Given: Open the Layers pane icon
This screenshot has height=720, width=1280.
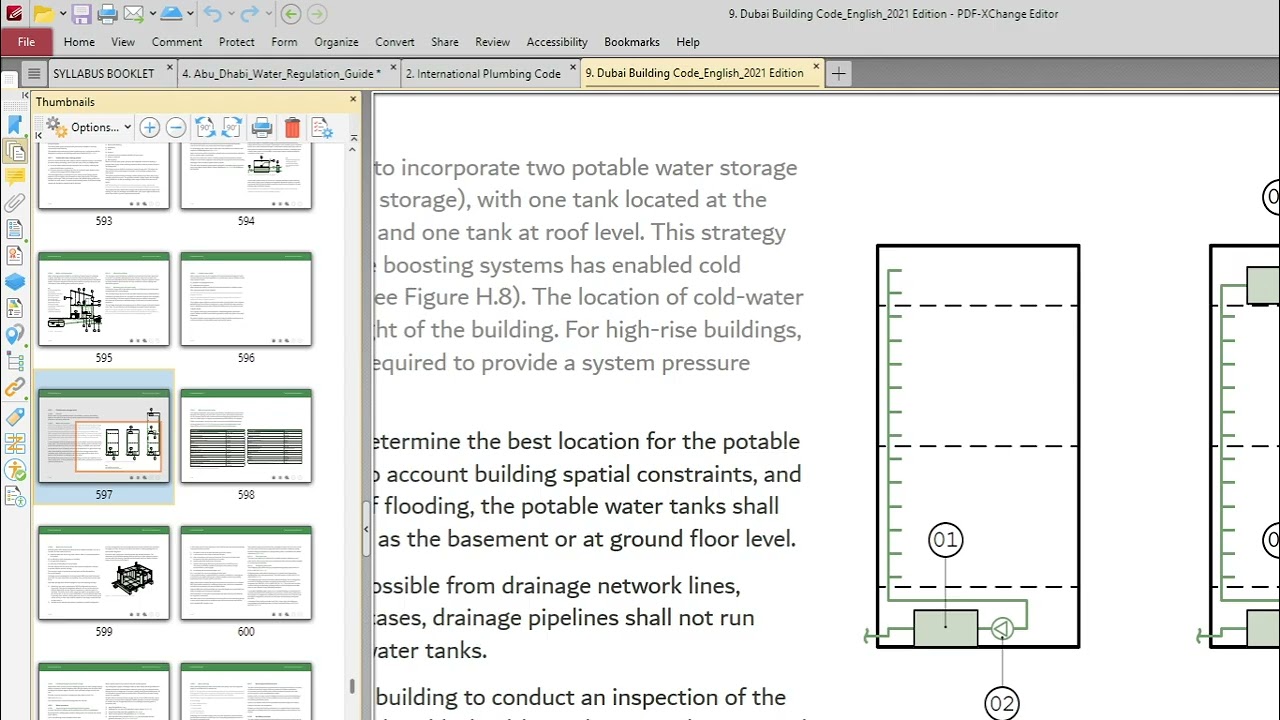Looking at the screenshot, I should tap(15, 282).
